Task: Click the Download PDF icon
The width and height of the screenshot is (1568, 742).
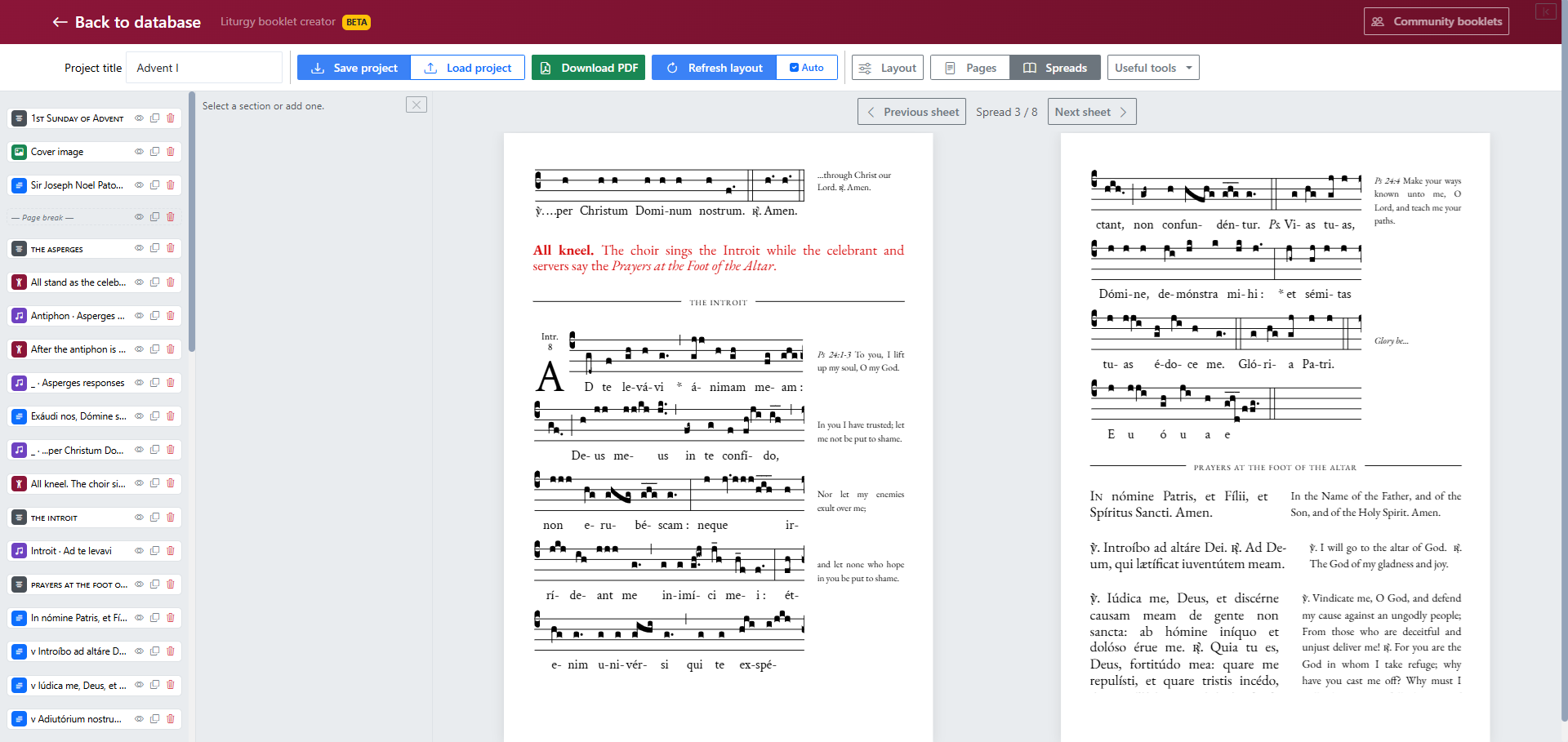Action: (x=546, y=68)
